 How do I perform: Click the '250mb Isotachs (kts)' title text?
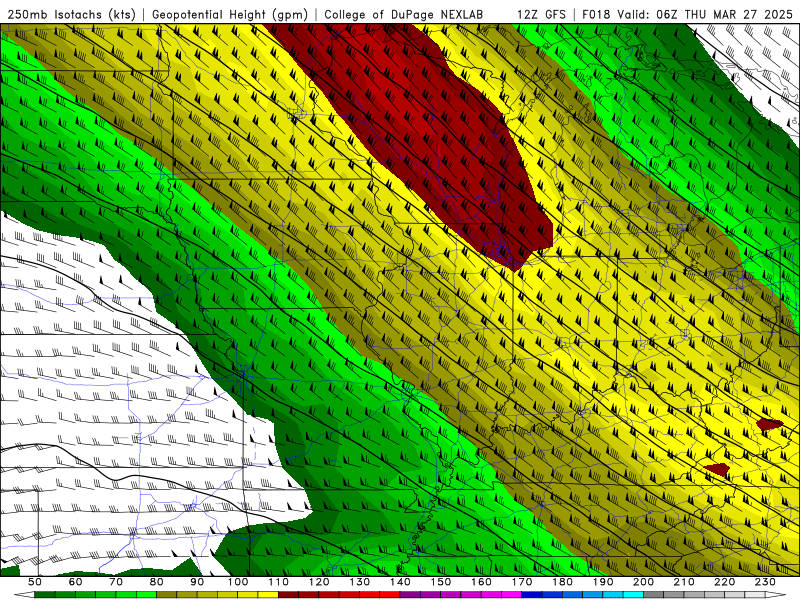(72, 15)
